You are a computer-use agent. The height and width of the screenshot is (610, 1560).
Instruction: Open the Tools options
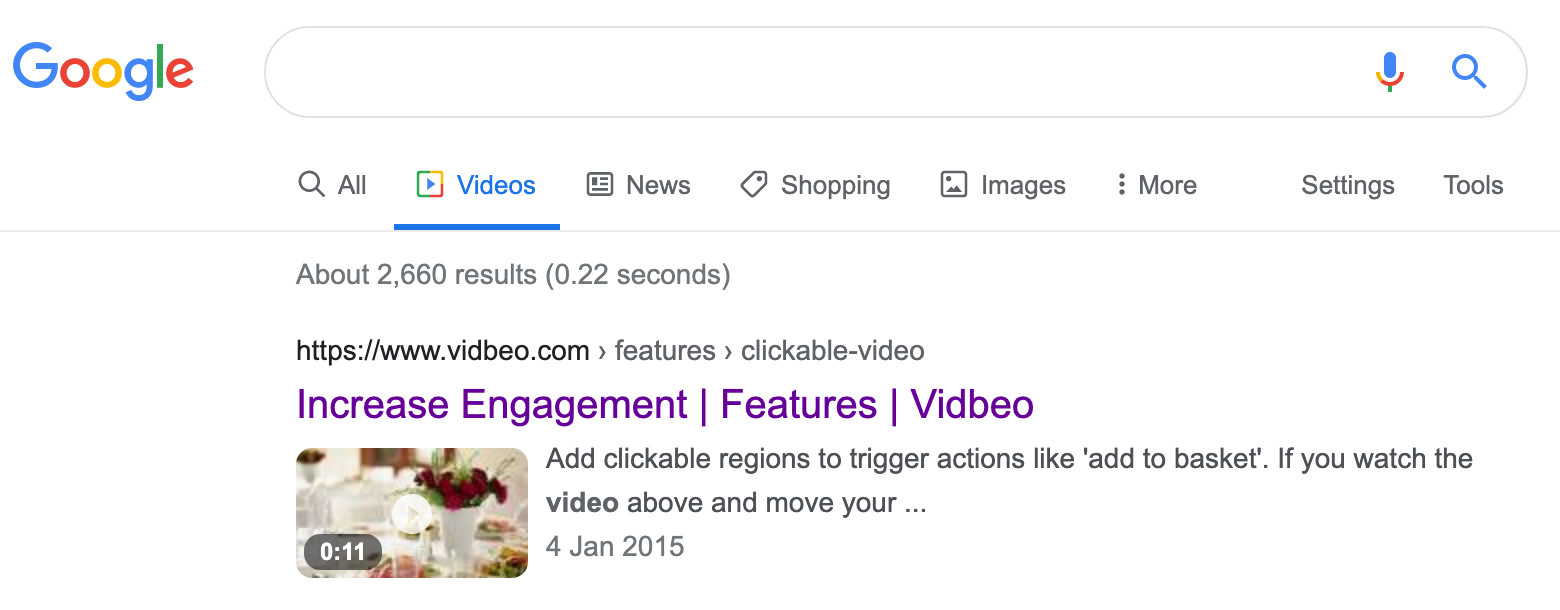(1472, 185)
